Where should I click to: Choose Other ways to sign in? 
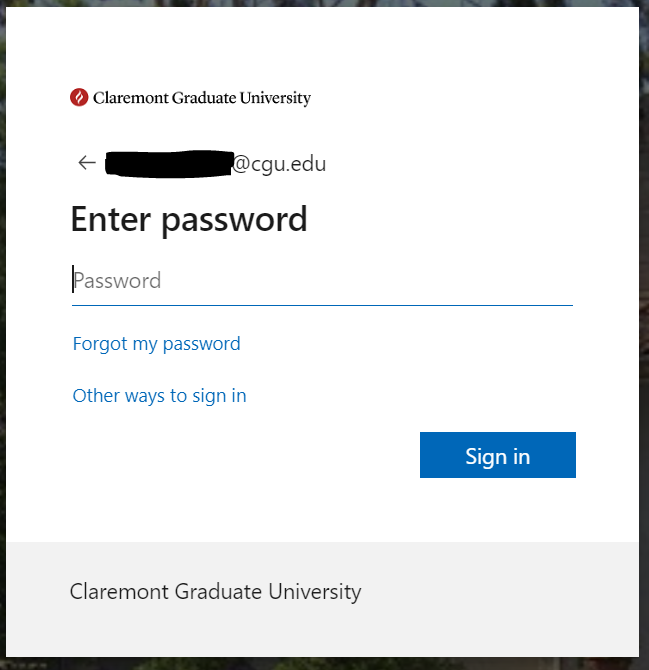coord(159,396)
